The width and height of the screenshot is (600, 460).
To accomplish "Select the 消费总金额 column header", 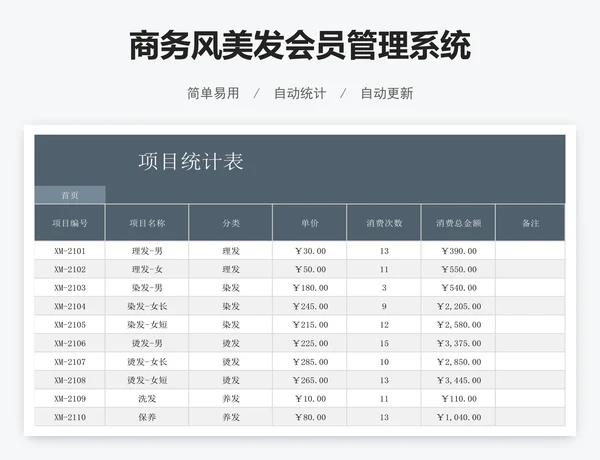I will (x=458, y=223).
